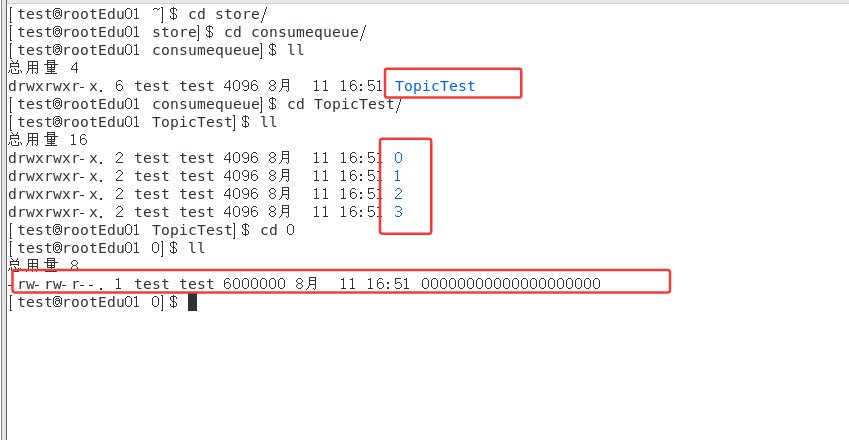Image resolution: width=849 pixels, height=440 pixels.
Task: Click the terminal cursor block at last prompt
Action: coord(192,302)
